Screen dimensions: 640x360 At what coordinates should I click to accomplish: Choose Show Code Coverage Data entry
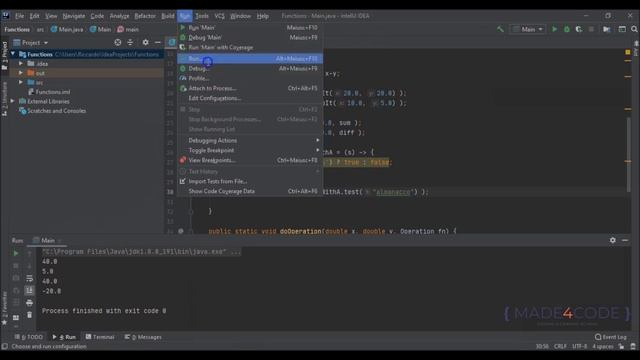250,191
